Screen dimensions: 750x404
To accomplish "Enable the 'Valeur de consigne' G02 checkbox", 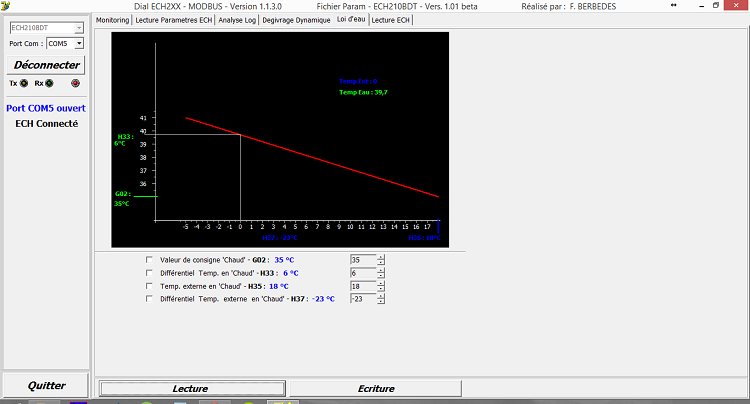I will [x=150, y=260].
